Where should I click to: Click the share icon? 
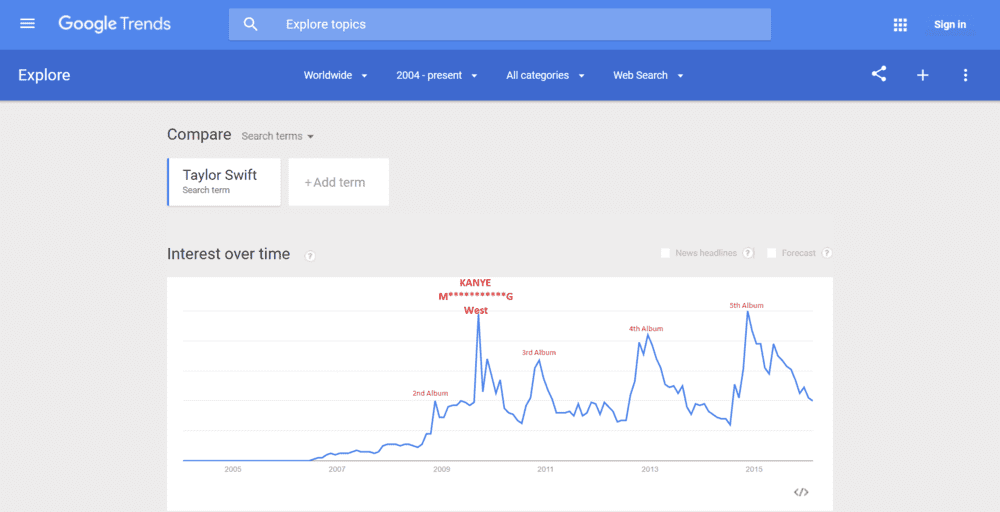tap(879, 74)
